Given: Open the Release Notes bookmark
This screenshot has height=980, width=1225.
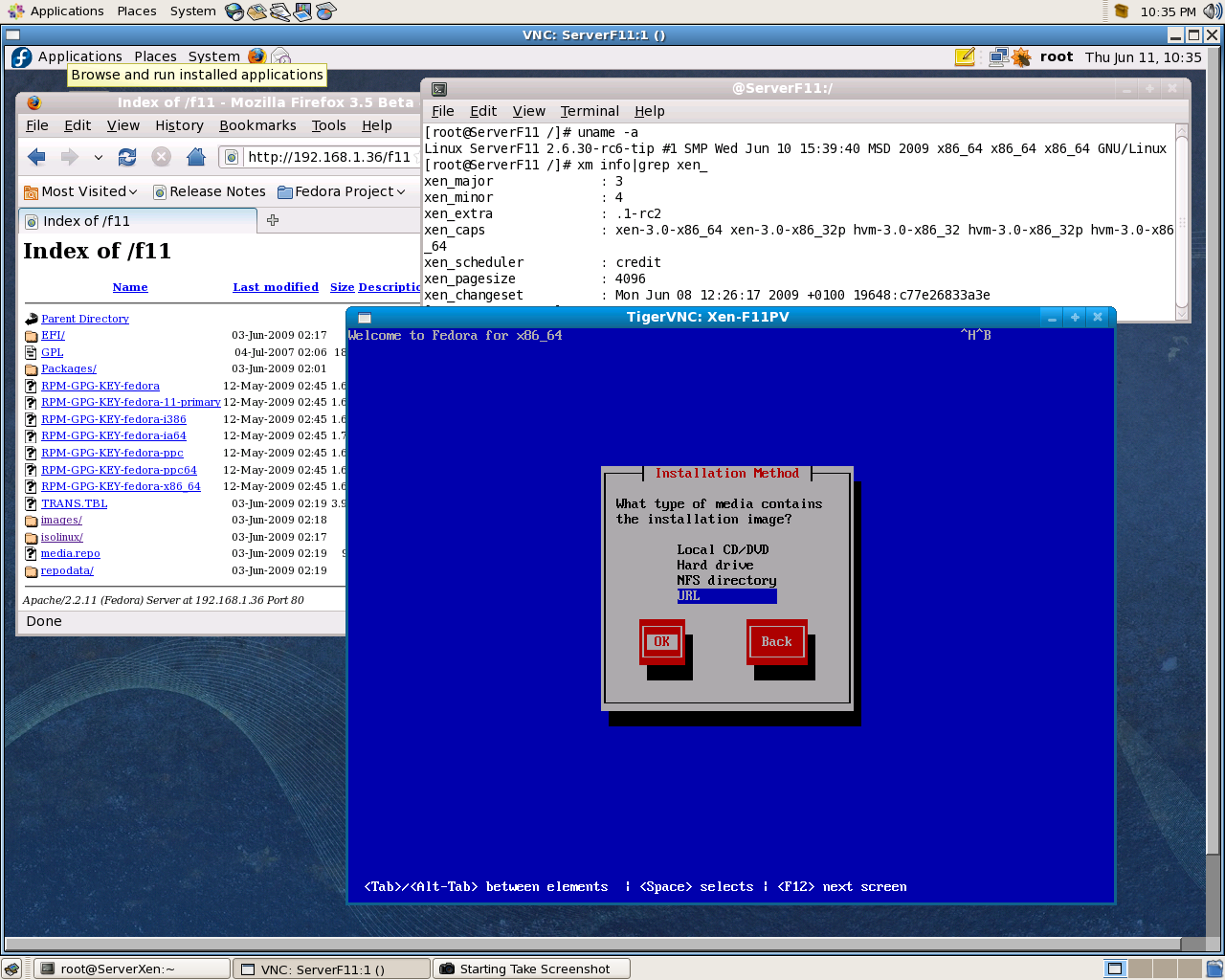Looking at the screenshot, I should [x=210, y=191].
